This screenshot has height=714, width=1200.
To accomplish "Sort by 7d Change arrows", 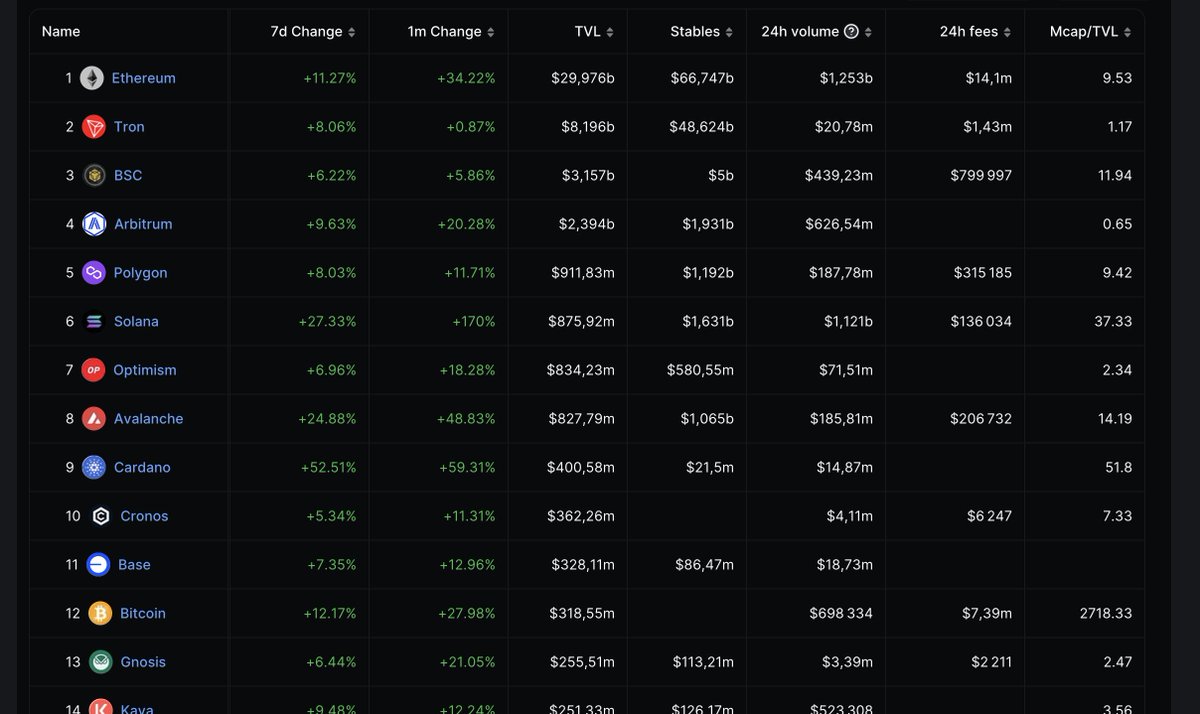I will 351,32.
